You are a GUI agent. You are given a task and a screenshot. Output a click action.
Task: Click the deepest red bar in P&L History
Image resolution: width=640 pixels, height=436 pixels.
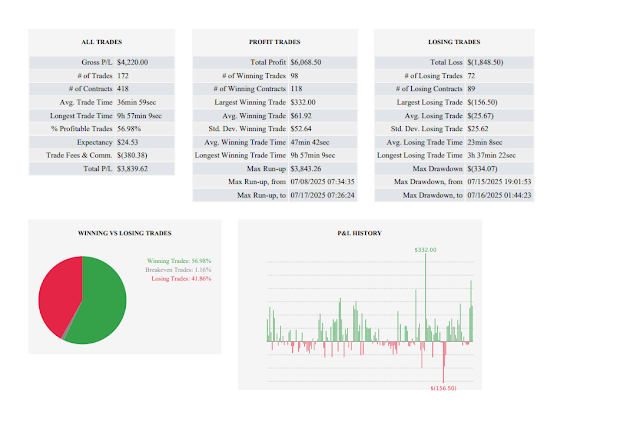pos(444,362)
